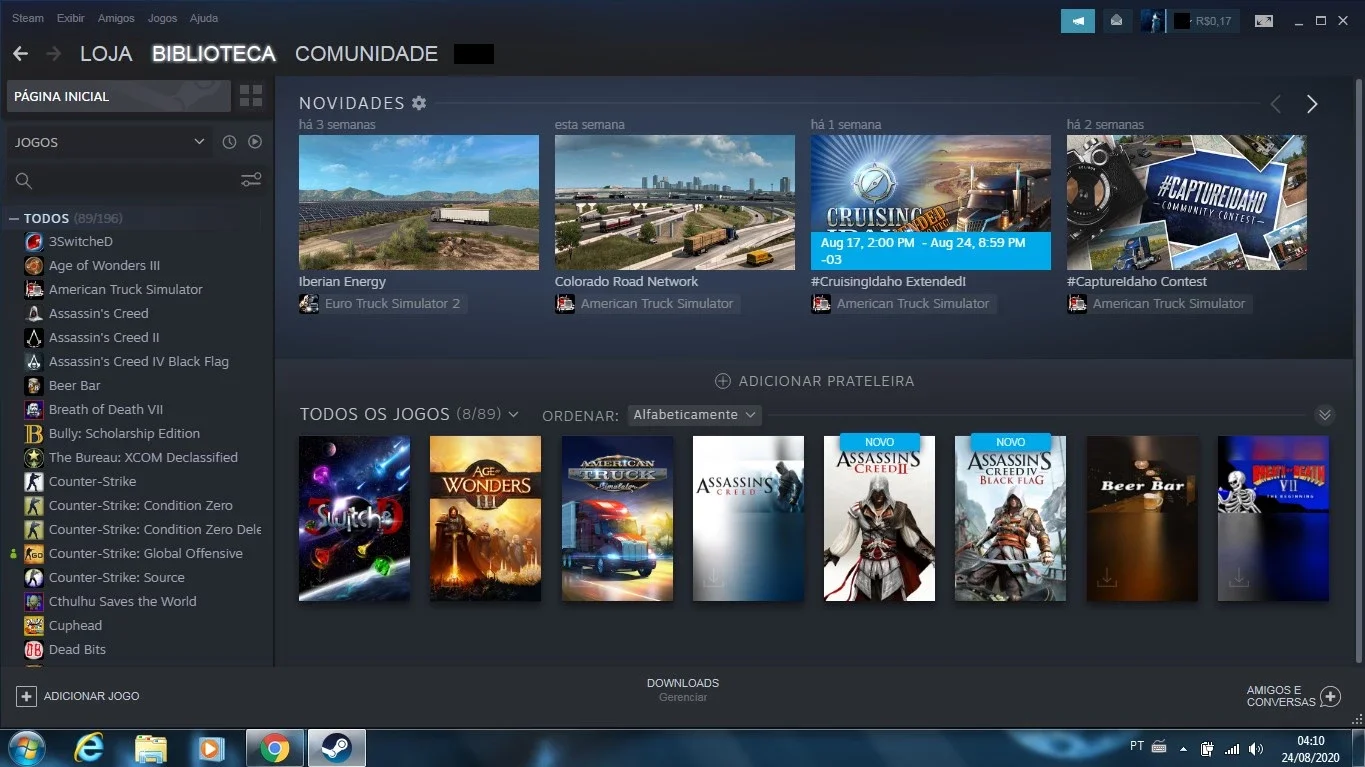Viewport: 1365px width, 767px height.
Task: Open Steam from the Windows taskbar
Action: (336, 748)
